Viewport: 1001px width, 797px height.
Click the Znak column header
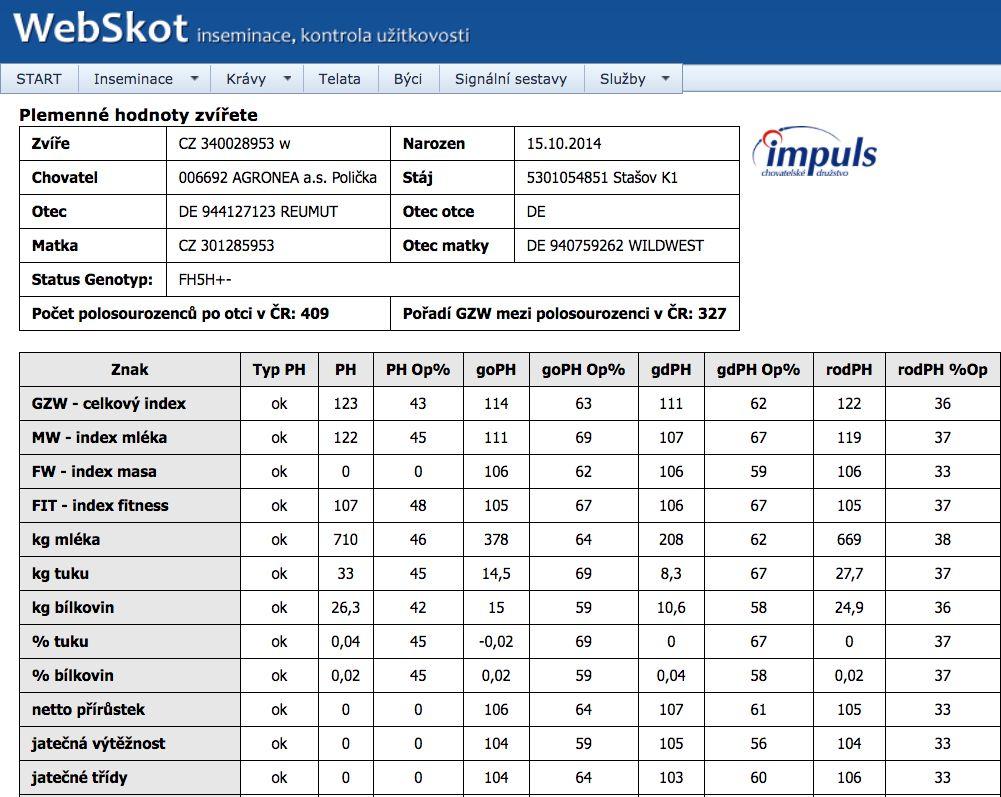pos(130,369)
